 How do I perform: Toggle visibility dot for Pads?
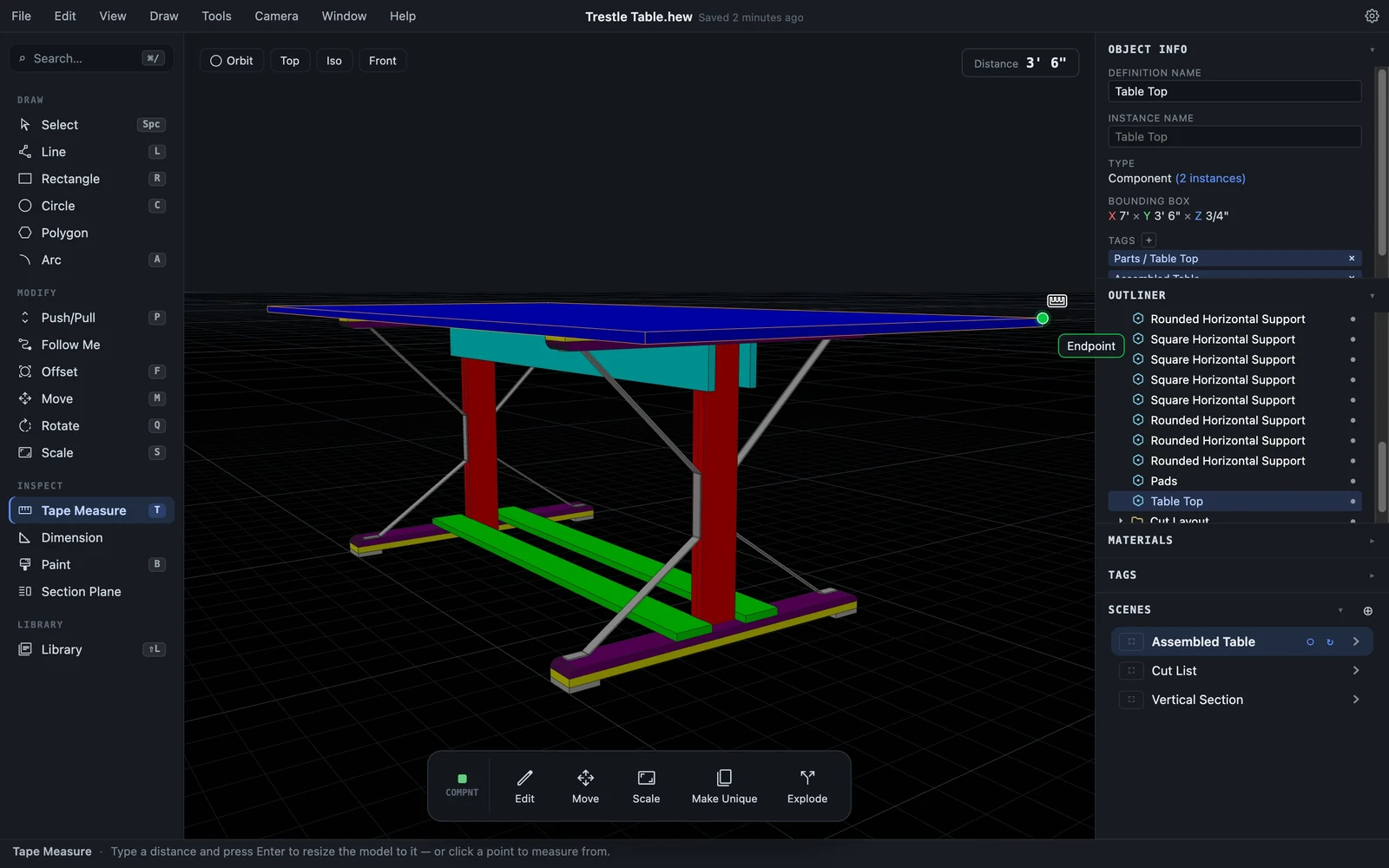coord(1353,481)
